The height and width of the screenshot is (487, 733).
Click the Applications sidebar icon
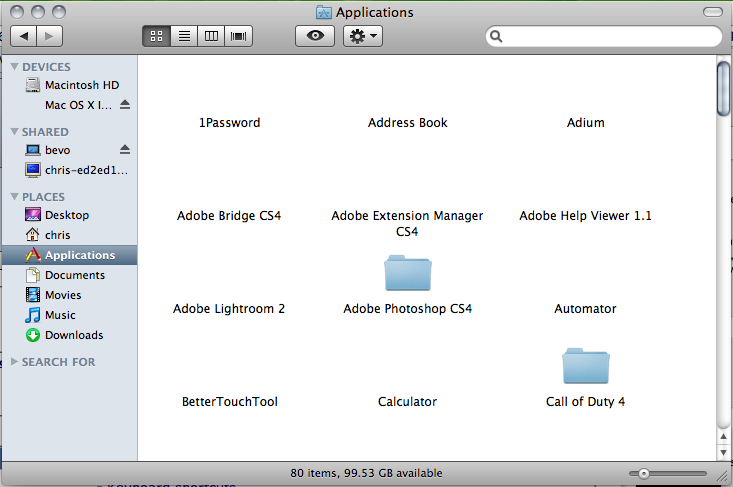tap(33, 255)
